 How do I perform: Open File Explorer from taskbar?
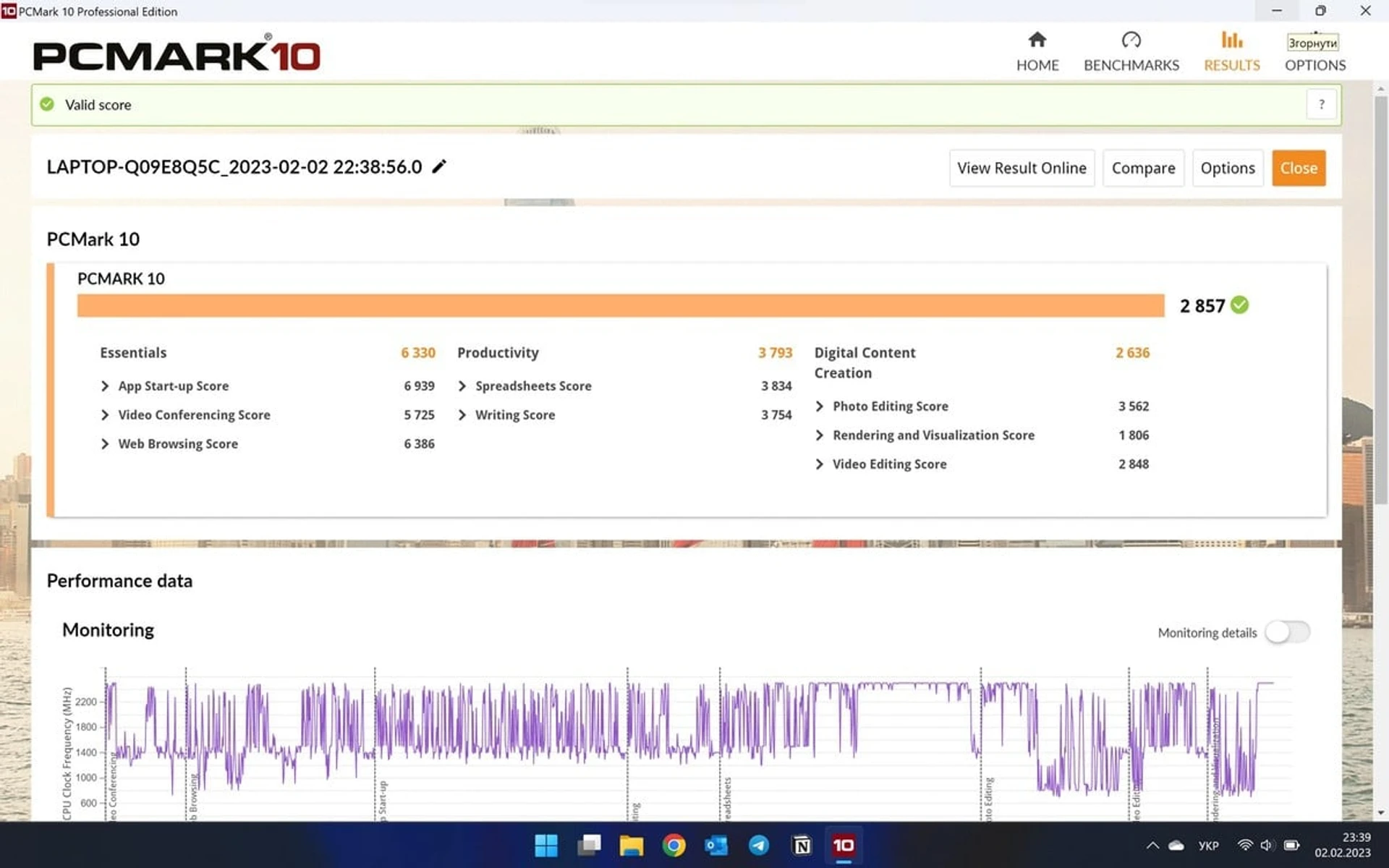click(x=632, y=845)
